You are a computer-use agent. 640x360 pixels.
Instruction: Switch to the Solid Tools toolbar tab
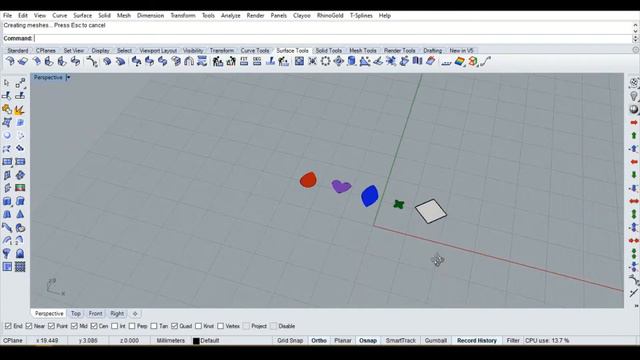pyautogui.click(x=329, y=50)
